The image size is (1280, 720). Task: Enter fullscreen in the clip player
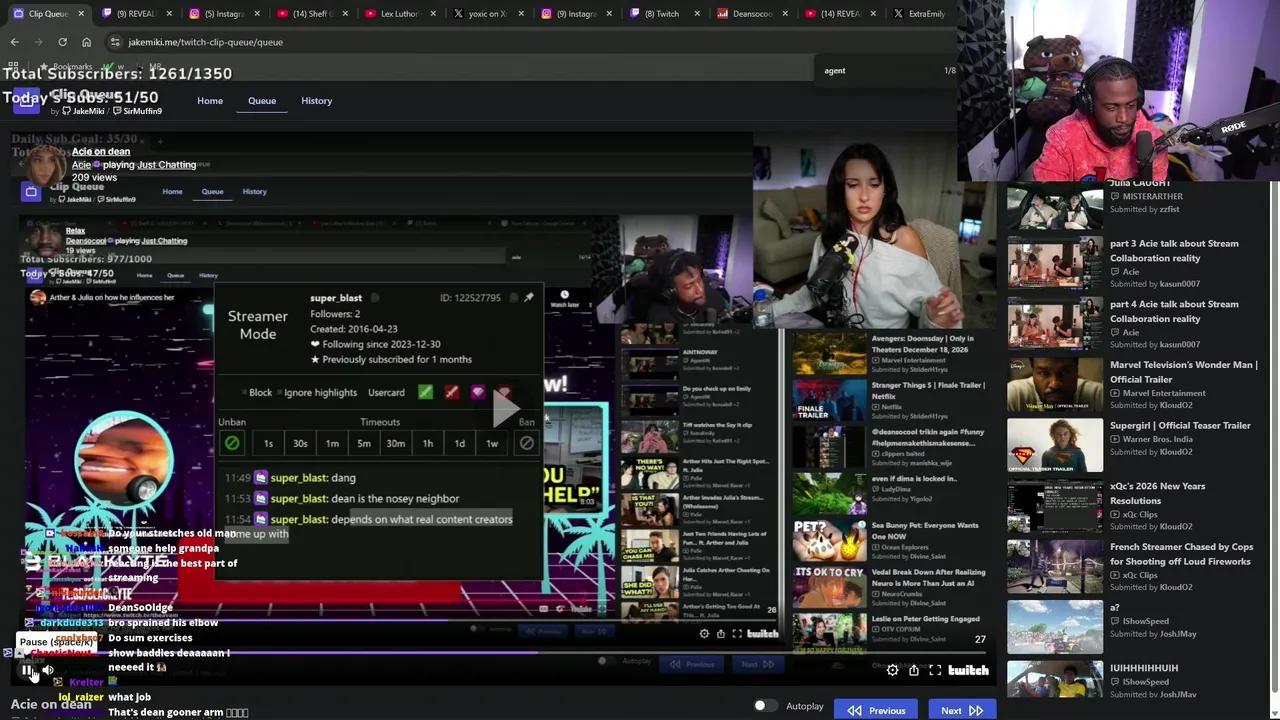pyautogui.click(x=935, y=671)
